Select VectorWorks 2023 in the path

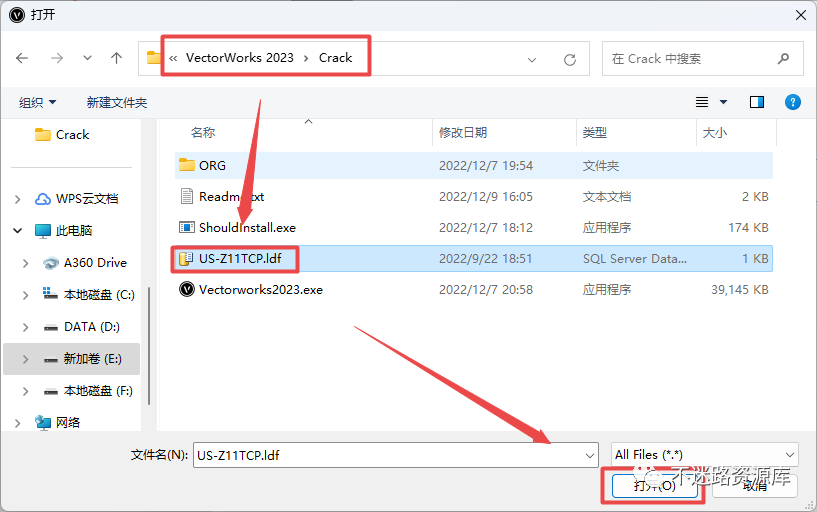(x=240, y=58)
